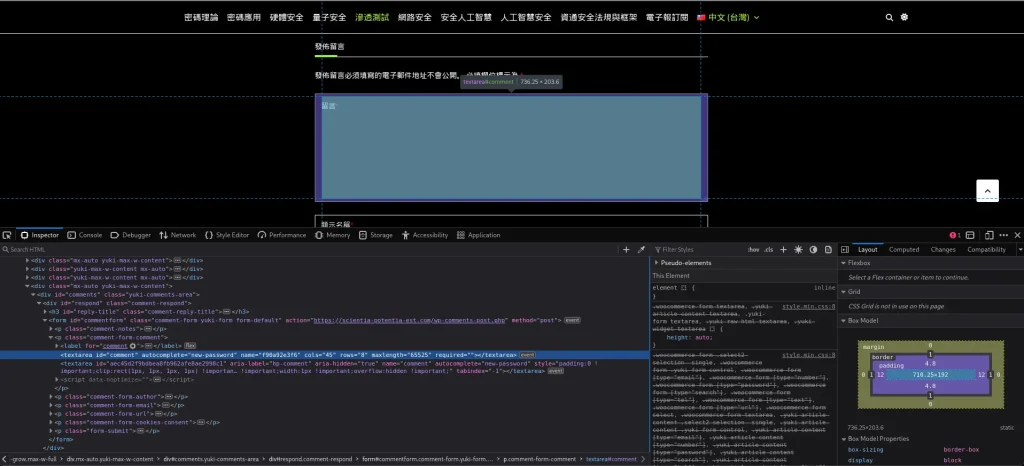Viewport: 1024px width, 466px height.
Task: Open the Computed sidebar tab
Action: (x=903, y=249)
